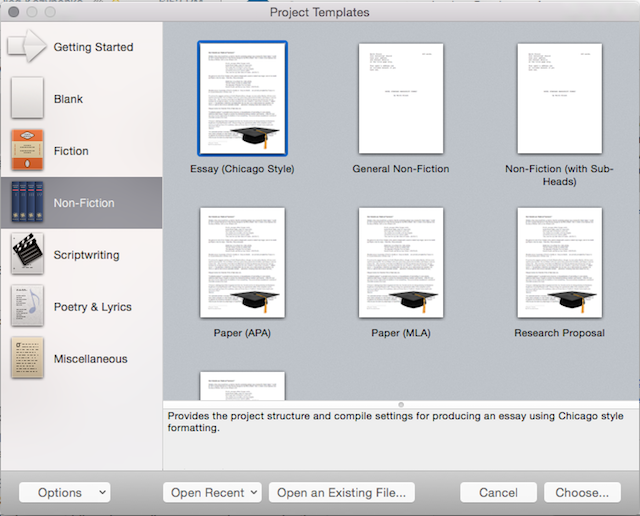The height and width of the screenshot is (516, 640).
Task: Select the Paper (MLA) template thumbnail
Action: point(401,262)
